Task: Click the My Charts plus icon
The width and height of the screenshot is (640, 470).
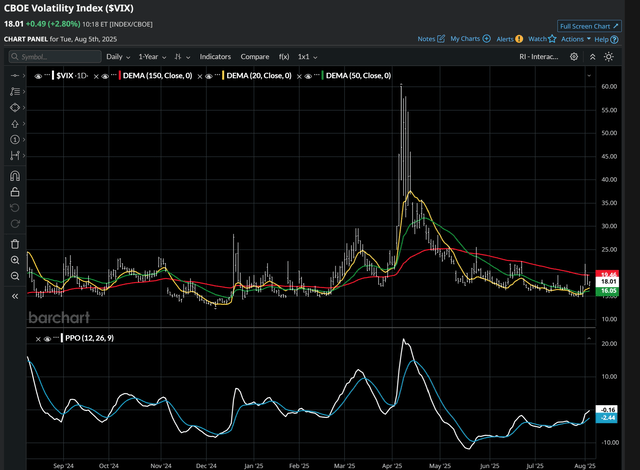Action: click(x=487, y=39)
